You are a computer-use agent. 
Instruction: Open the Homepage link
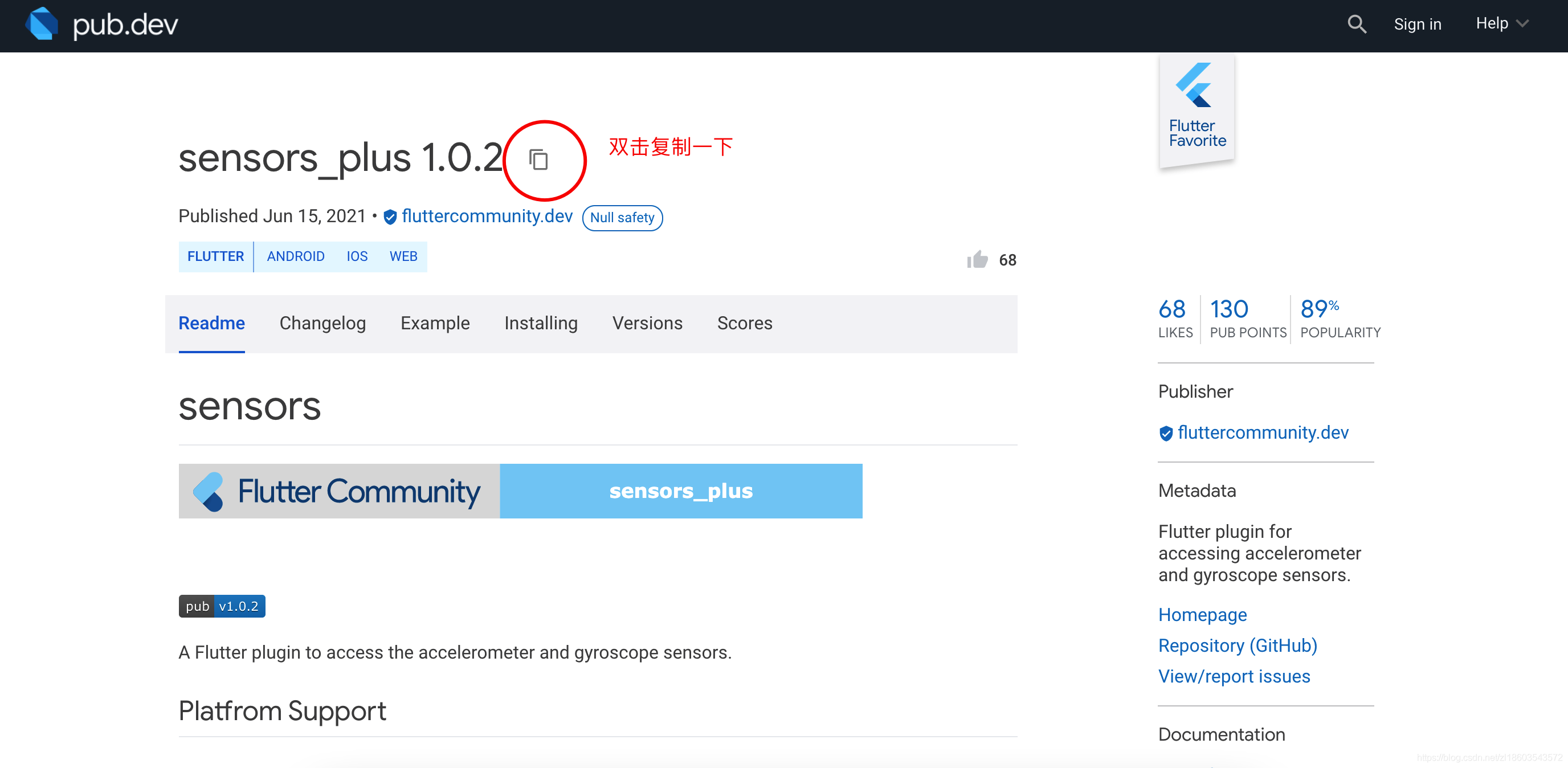point(1203,615)
